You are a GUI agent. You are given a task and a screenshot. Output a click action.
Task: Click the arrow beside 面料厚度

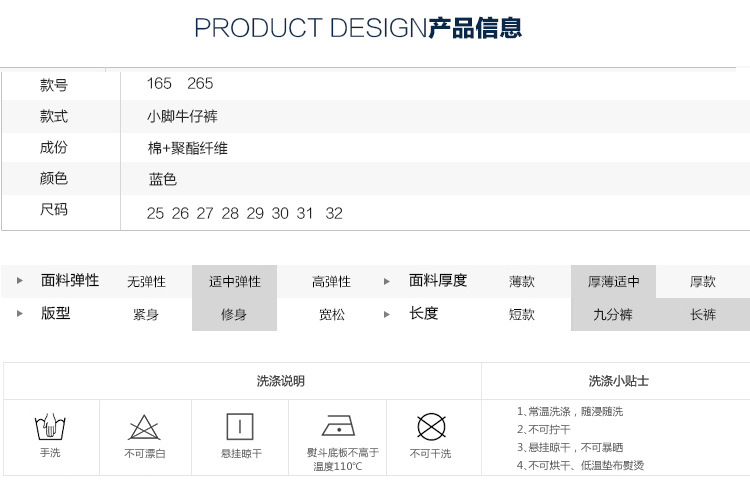[387, 281]
